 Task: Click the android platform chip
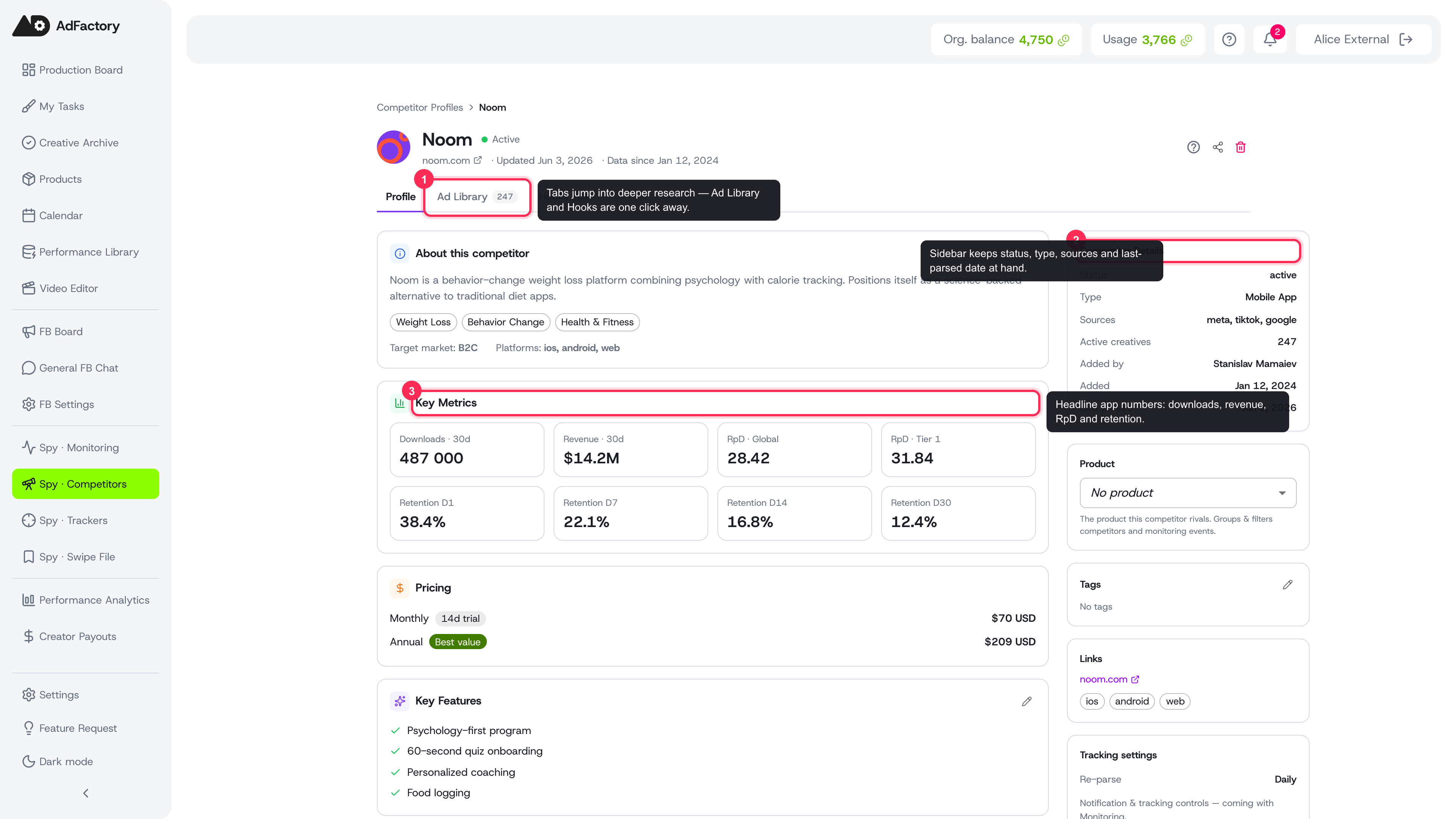pos(1131,701)
